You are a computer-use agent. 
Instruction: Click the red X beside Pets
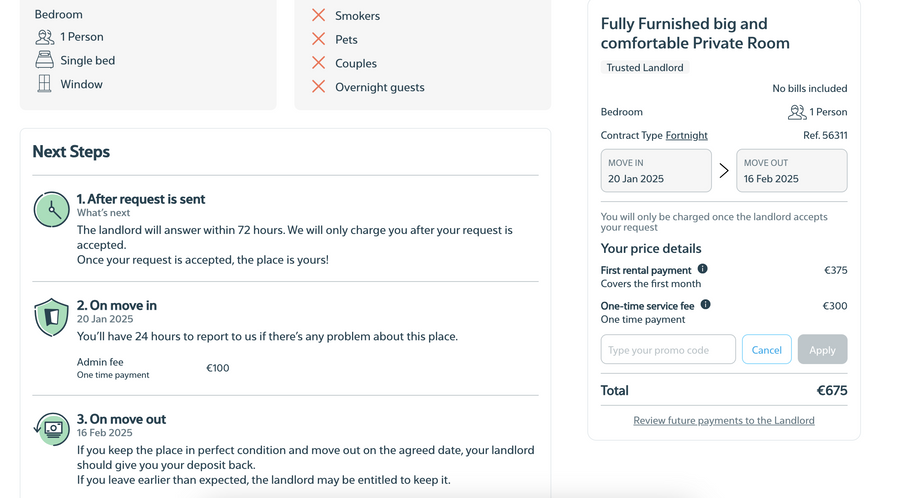pyautogui.click(x=318, y=39)
